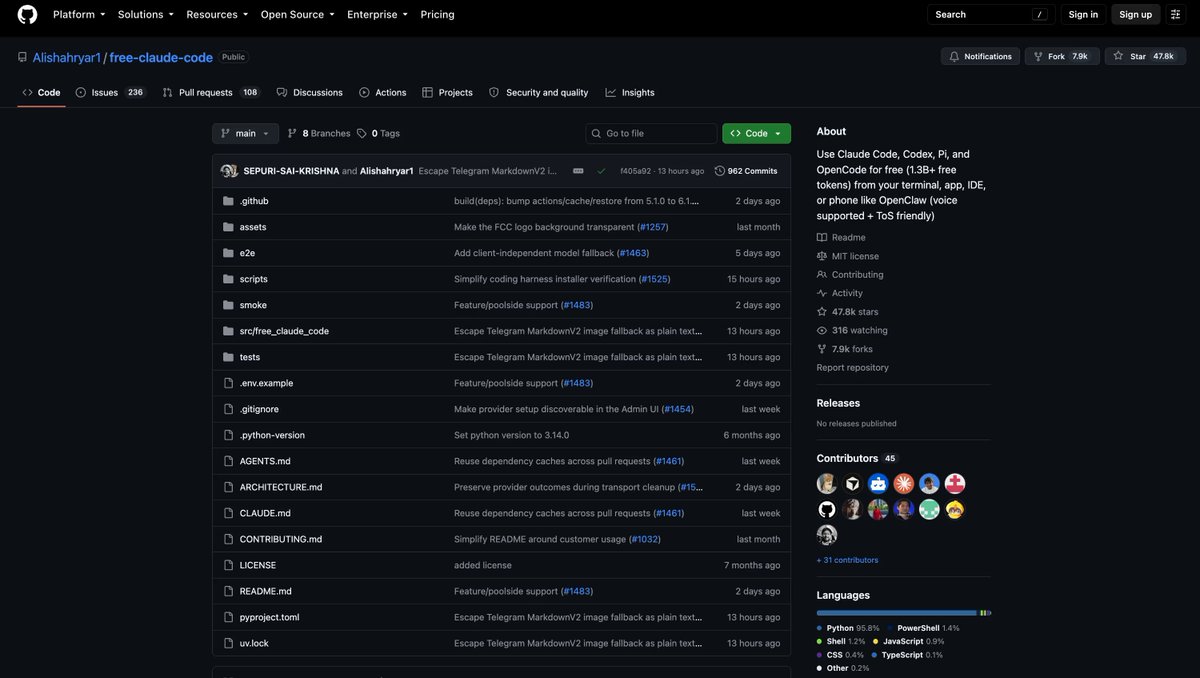
Task: Open the Contributing people icon
Action: (x=822, y=274)
